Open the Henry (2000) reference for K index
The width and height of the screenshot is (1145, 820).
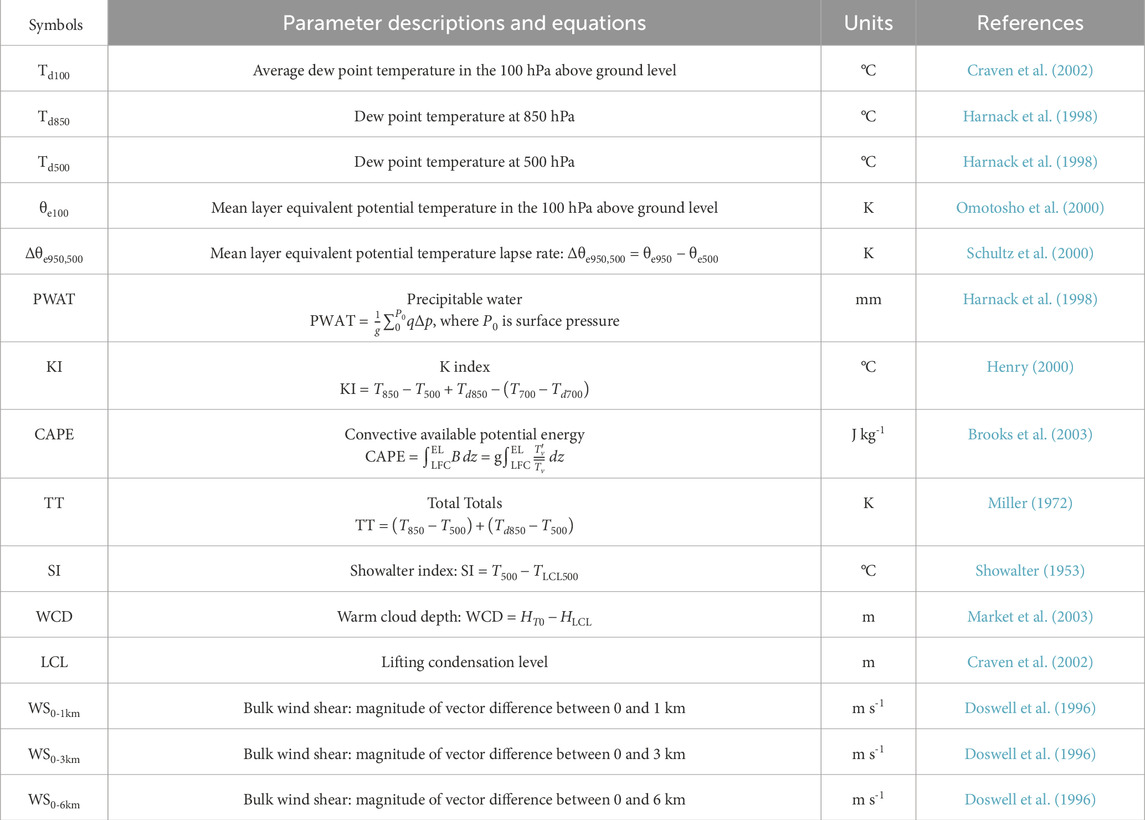click(x=1029, y=367)
